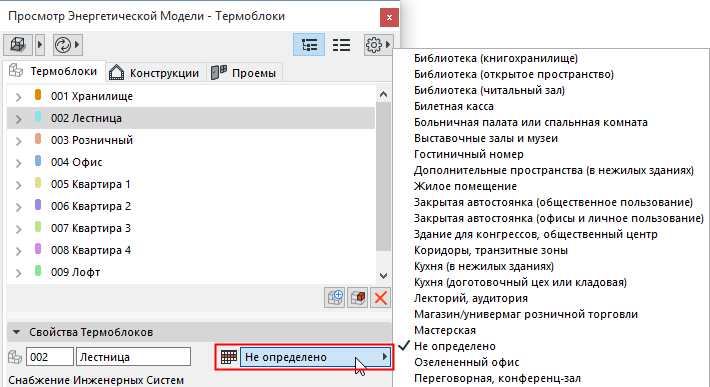
Task: Collapse the Свойства Термоблоков section
Action: click(17, 332)
